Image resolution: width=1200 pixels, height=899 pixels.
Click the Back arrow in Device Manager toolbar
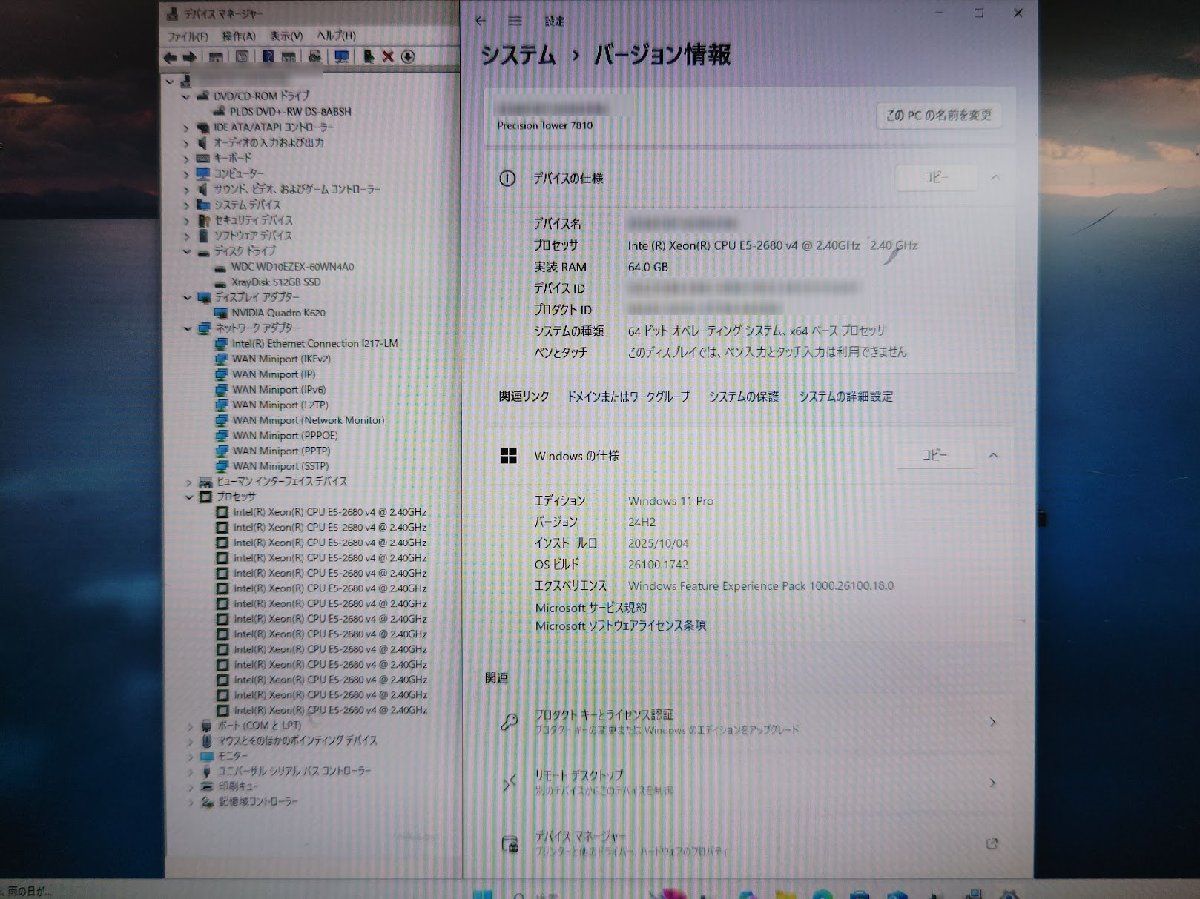170,57
